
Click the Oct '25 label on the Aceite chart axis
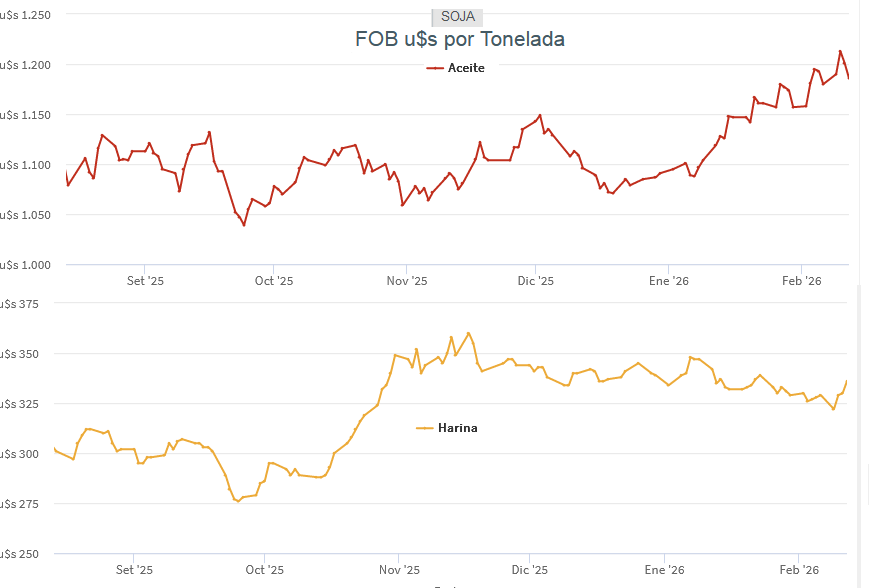[273, 281]
